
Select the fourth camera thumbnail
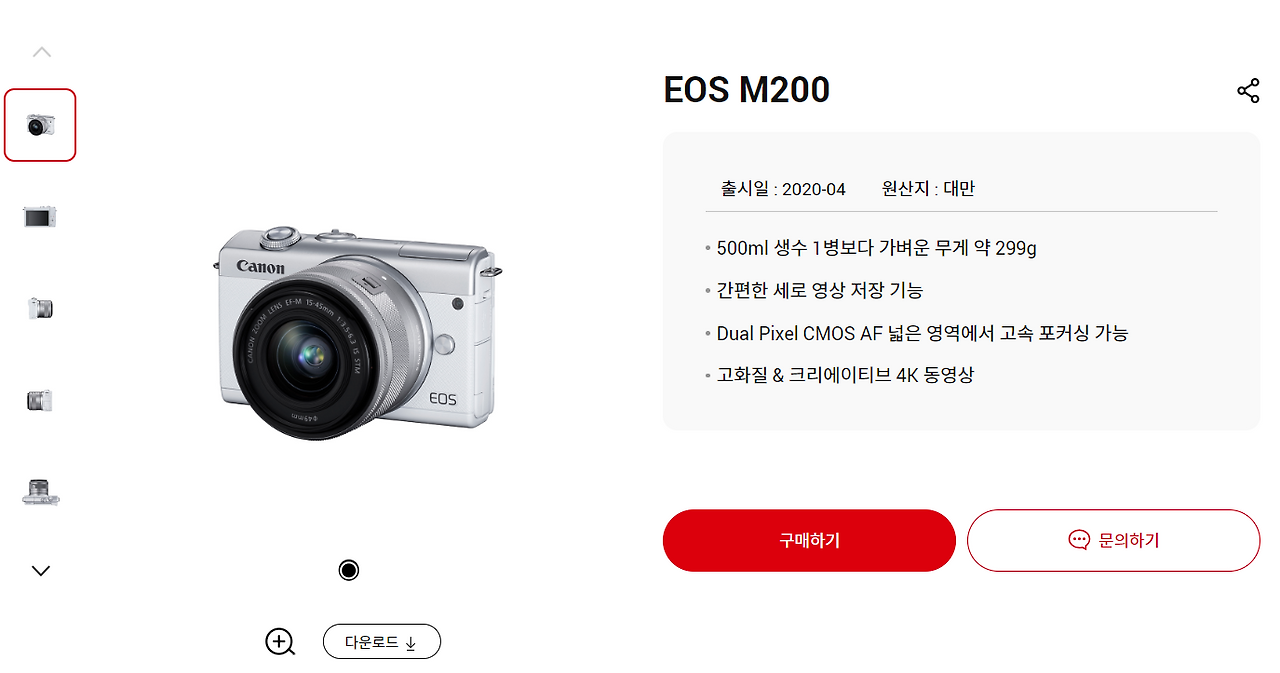click(40, 401)
